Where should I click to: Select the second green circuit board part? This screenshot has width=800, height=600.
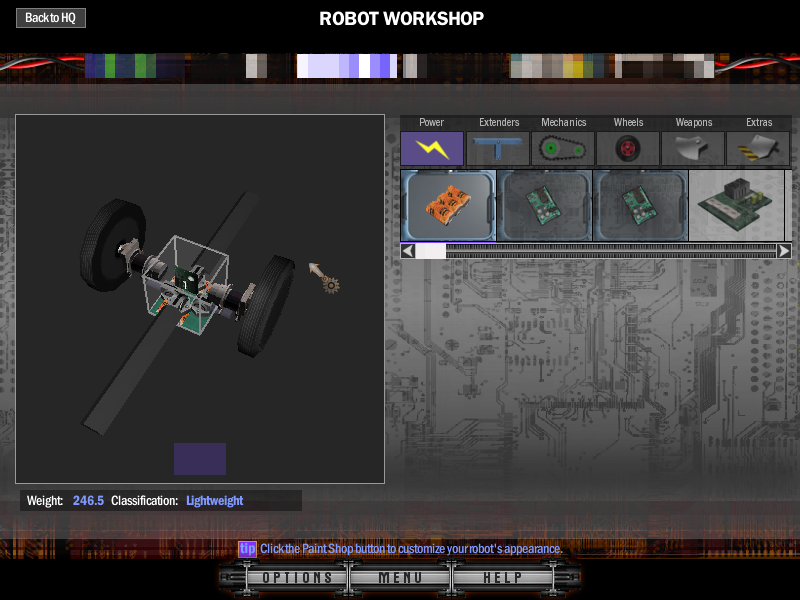click(x=544, y=205)
